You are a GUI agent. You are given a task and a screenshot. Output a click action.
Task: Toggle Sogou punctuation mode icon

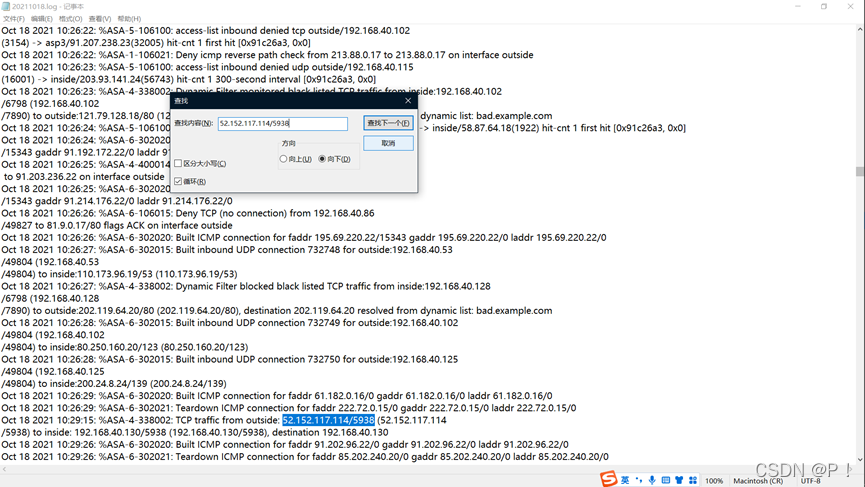[x=639, y=480]
